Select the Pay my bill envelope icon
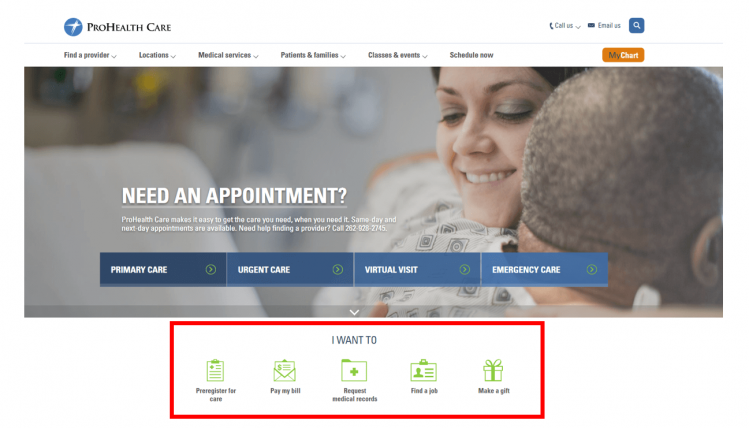 (285, 370)
